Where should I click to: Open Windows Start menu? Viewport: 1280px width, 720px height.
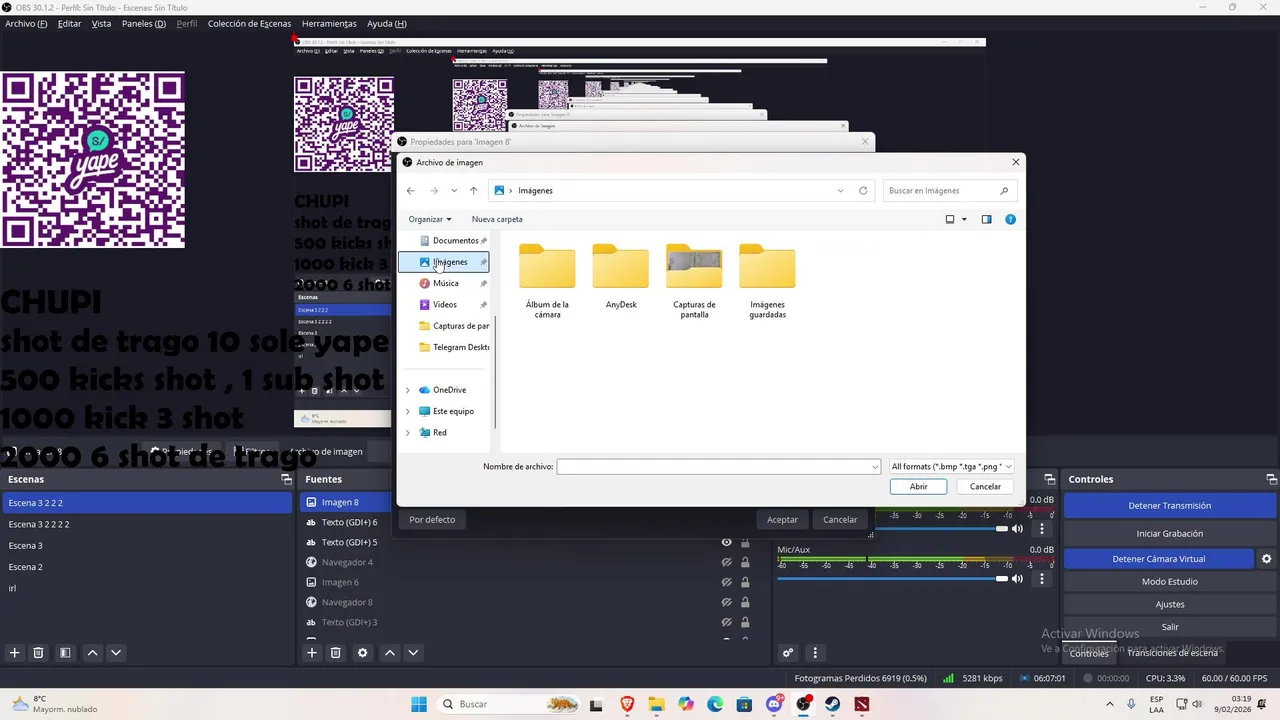pyautogui.click(x=419, y=704)
